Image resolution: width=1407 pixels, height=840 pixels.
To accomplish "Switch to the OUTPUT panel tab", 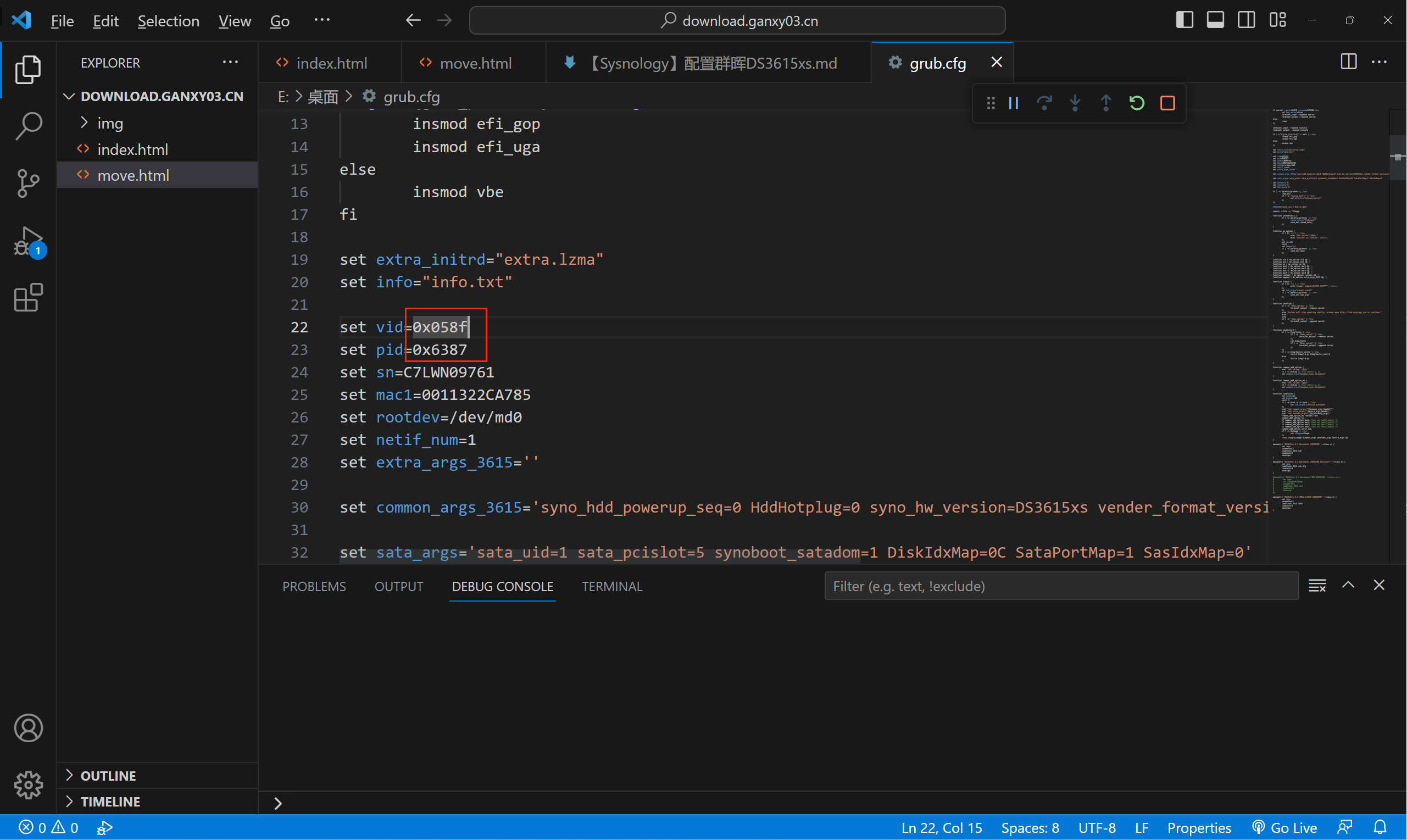I will (398, 586).
